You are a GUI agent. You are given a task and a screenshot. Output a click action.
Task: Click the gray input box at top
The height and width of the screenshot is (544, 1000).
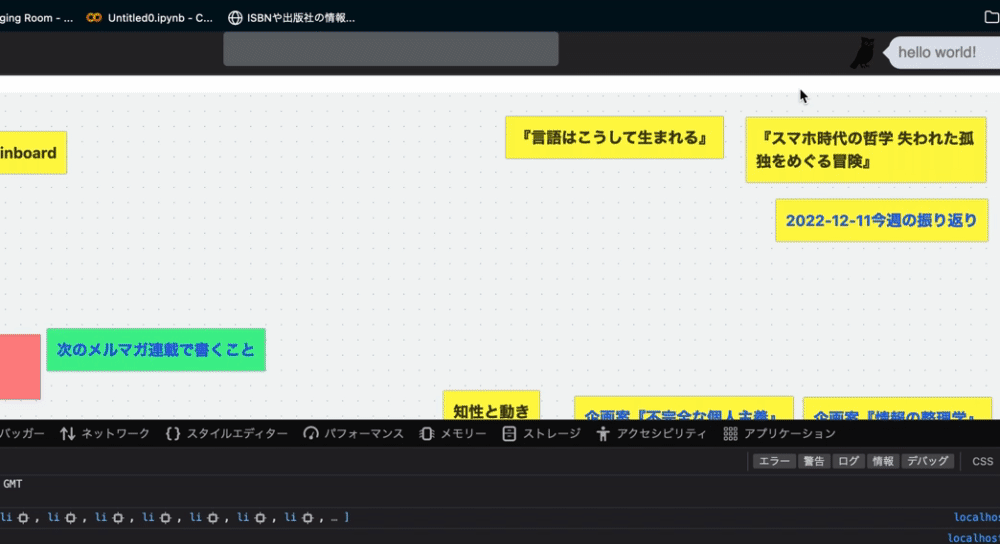tap(391, 49)
